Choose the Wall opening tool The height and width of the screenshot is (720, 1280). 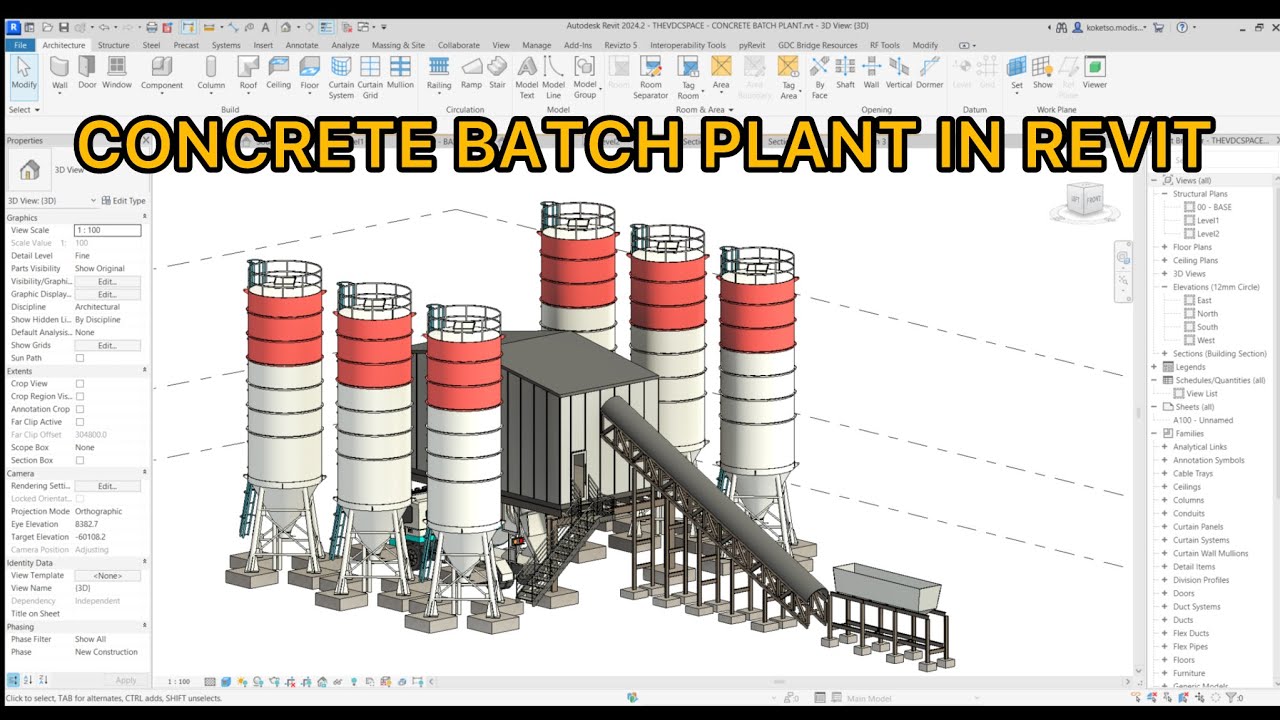click(x=871, y=73)
